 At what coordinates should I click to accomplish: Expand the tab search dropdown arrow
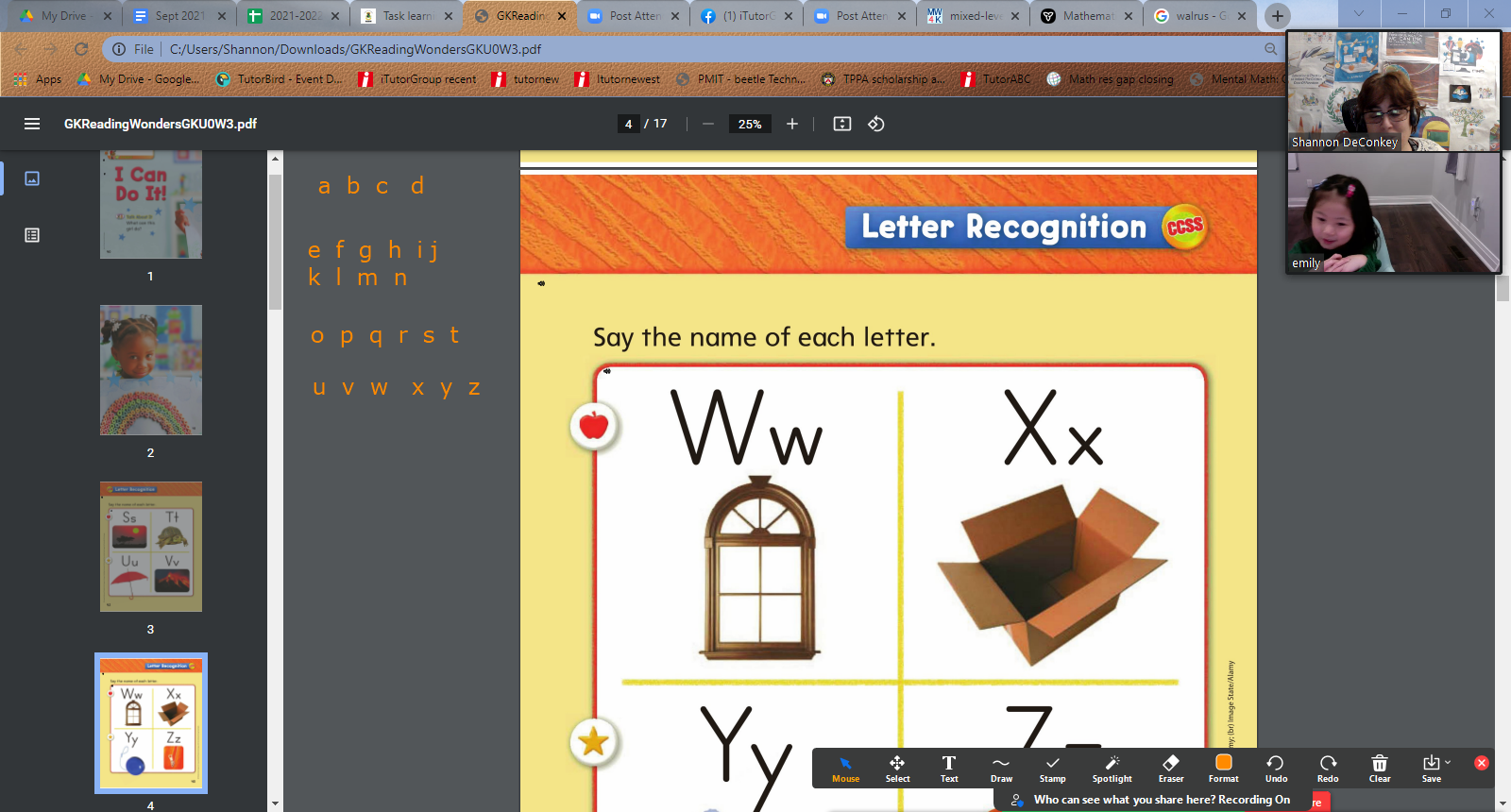(1358, 14)
